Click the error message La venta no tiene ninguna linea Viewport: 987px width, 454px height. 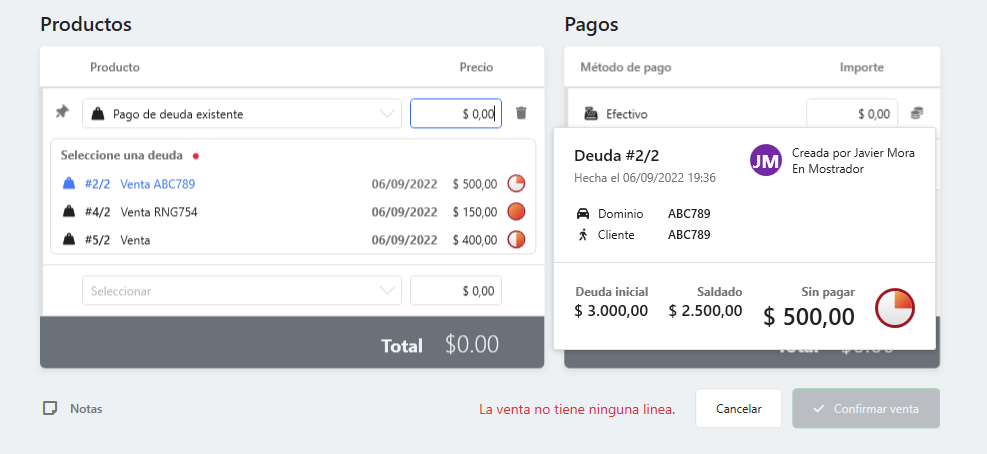[x=577, y=409]
